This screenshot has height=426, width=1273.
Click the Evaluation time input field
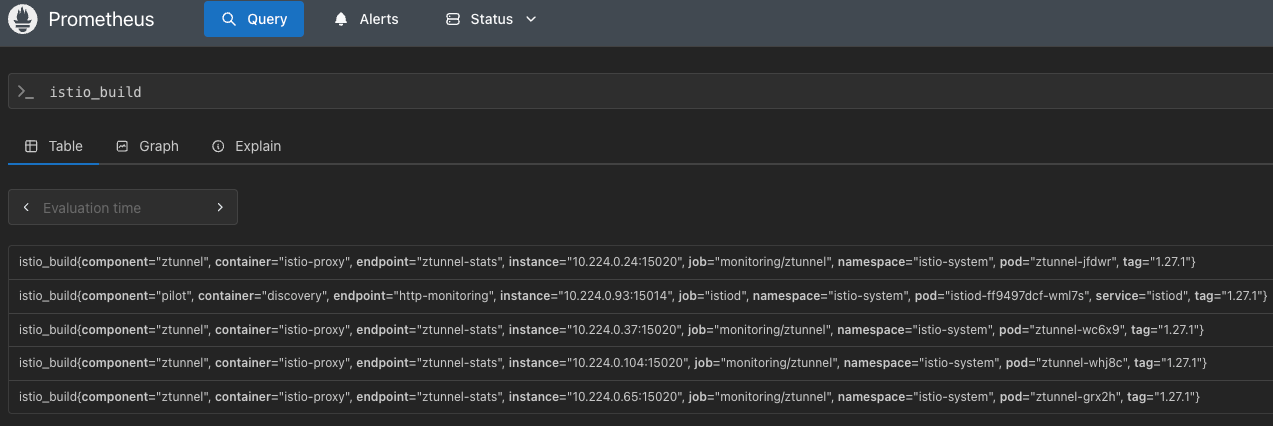[x=122, y=208]
